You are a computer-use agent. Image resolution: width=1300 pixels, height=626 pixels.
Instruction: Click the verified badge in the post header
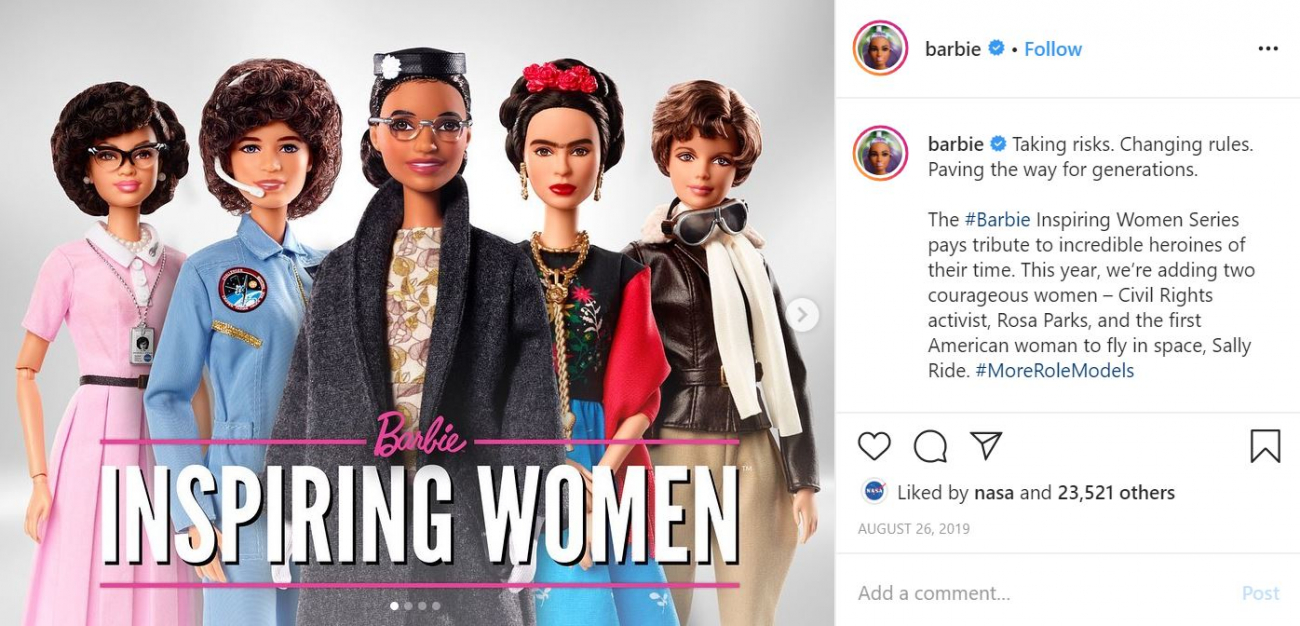tap(996, 48)
